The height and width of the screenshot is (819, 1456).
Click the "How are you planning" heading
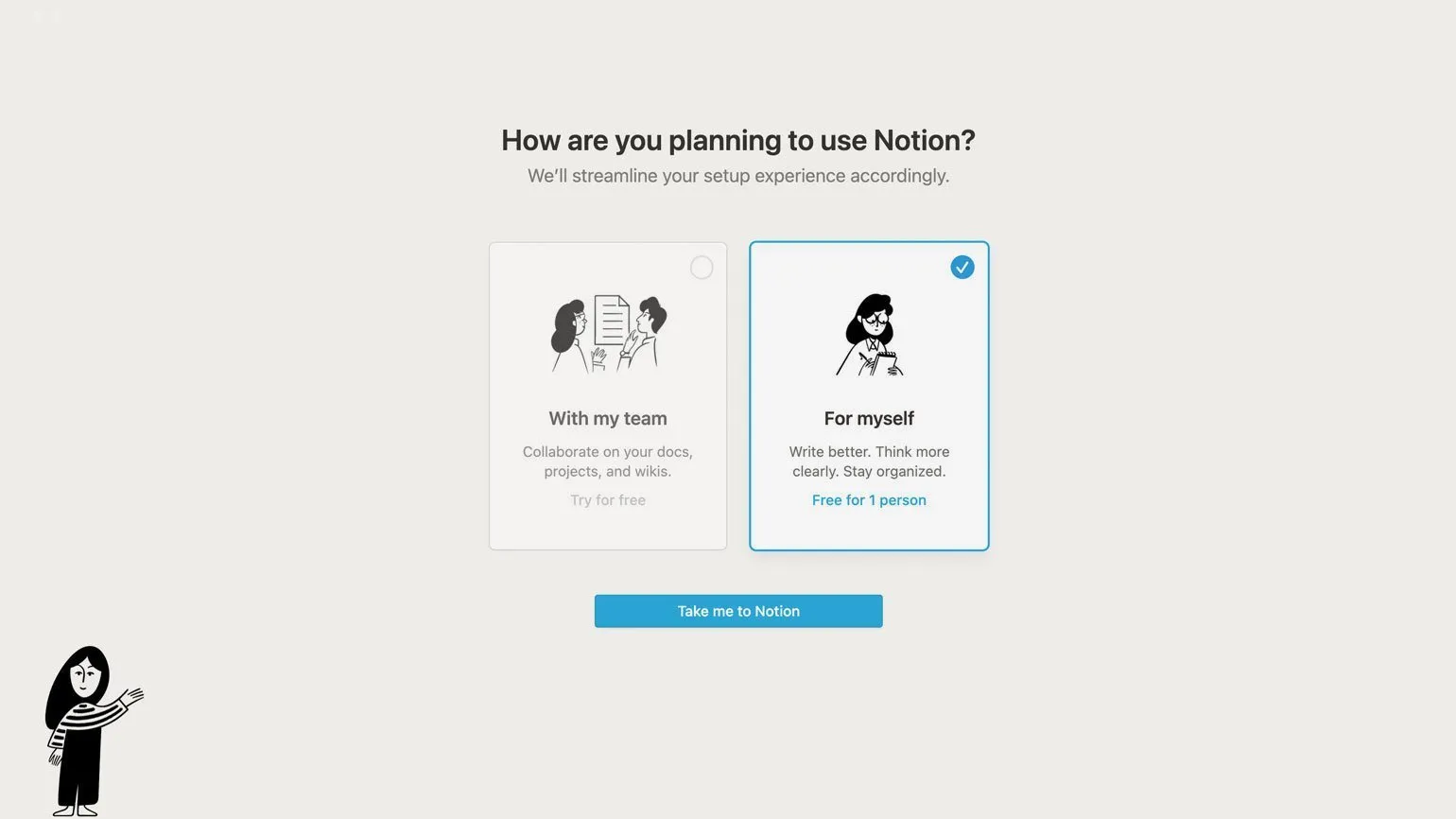(x=737, y=140)
